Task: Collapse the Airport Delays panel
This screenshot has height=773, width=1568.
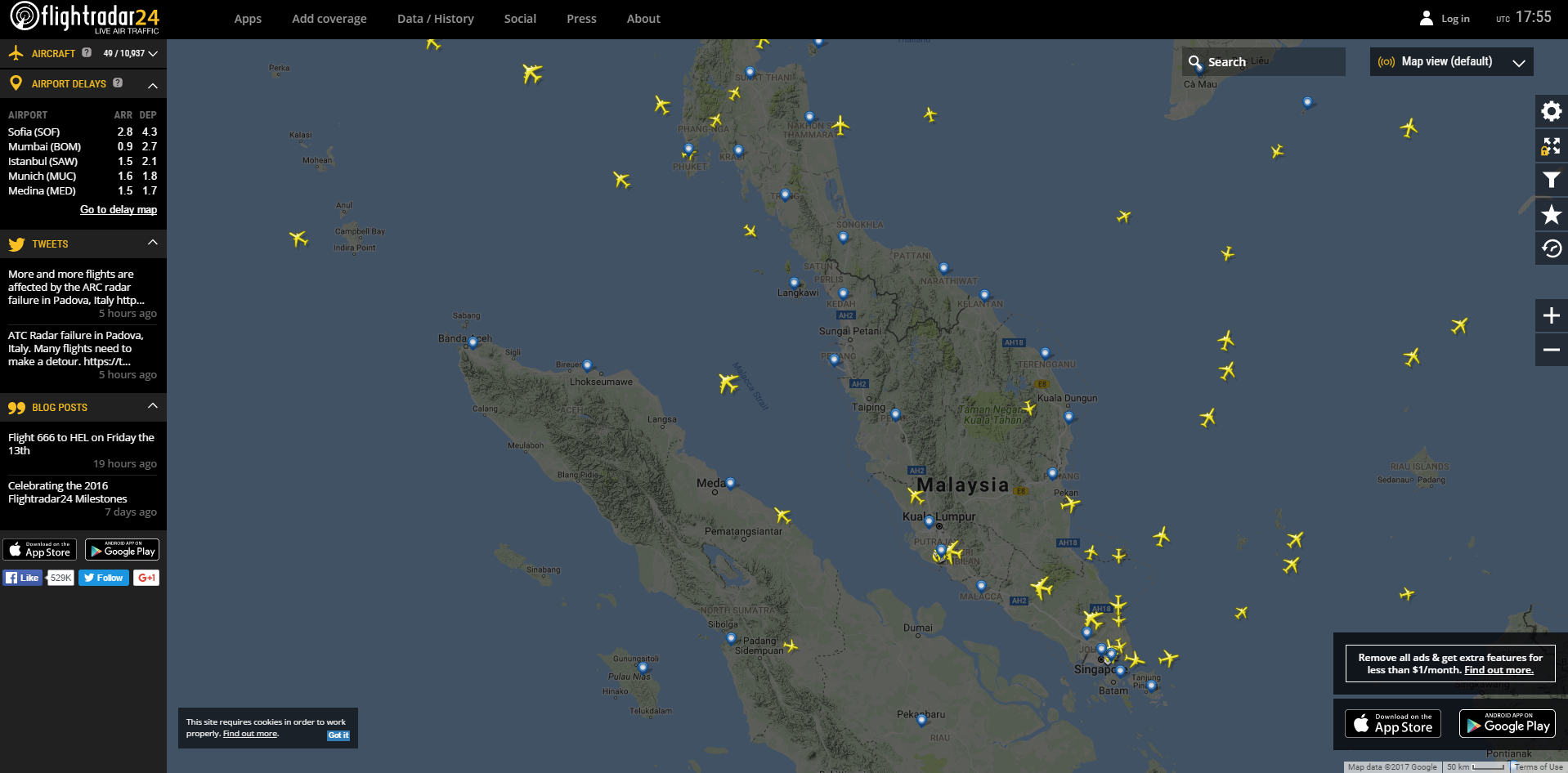Action: (153, 84)
